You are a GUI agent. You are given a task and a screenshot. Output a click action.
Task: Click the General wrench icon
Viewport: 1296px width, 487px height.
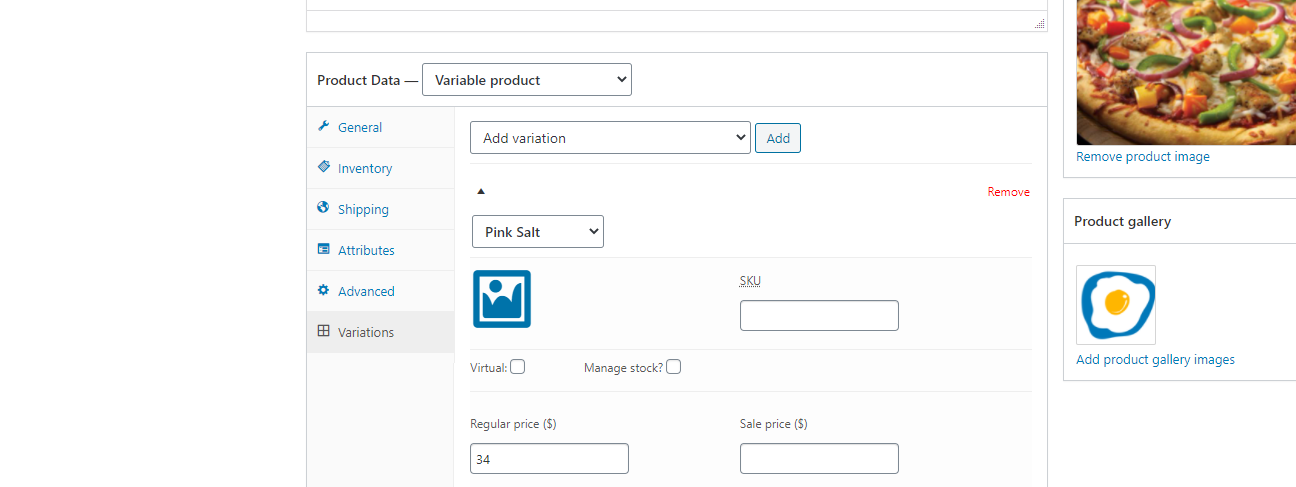323,126
